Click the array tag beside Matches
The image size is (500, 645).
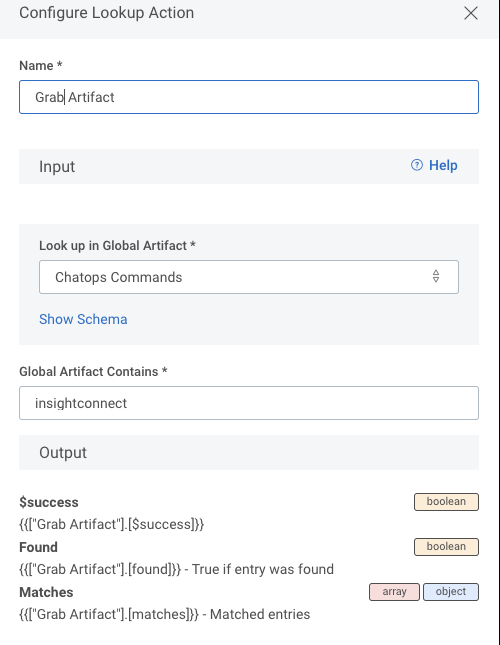click(x=394, y=592)
